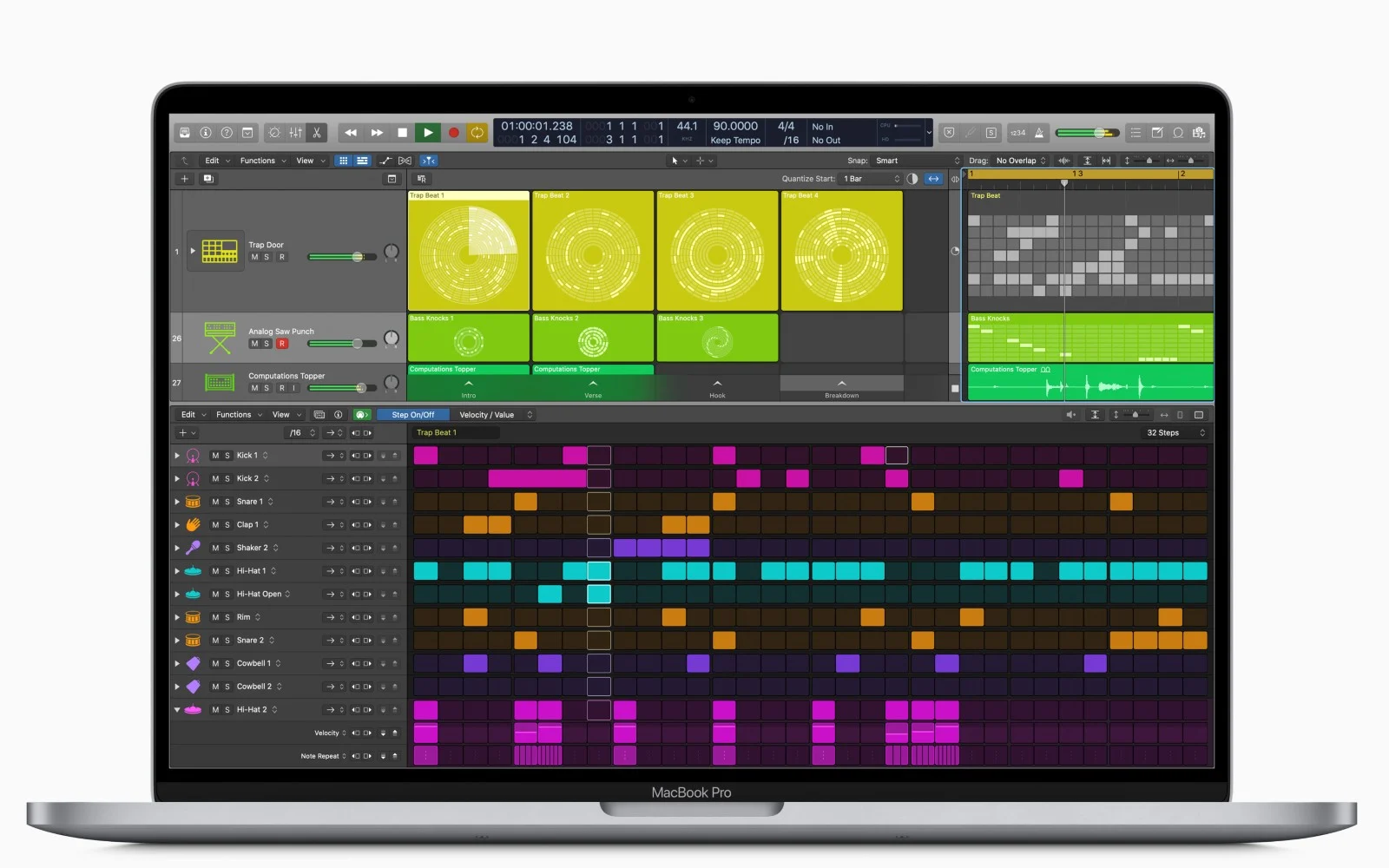
Task: Open the Quantize Start 1 Bar dropdown
Action: (x=871, y=179)
